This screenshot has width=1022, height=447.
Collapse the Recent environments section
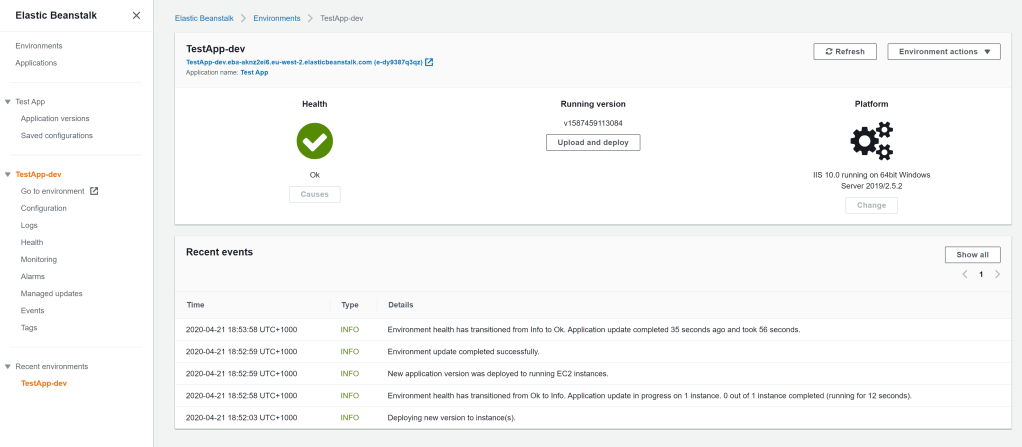tap(8, 367)
